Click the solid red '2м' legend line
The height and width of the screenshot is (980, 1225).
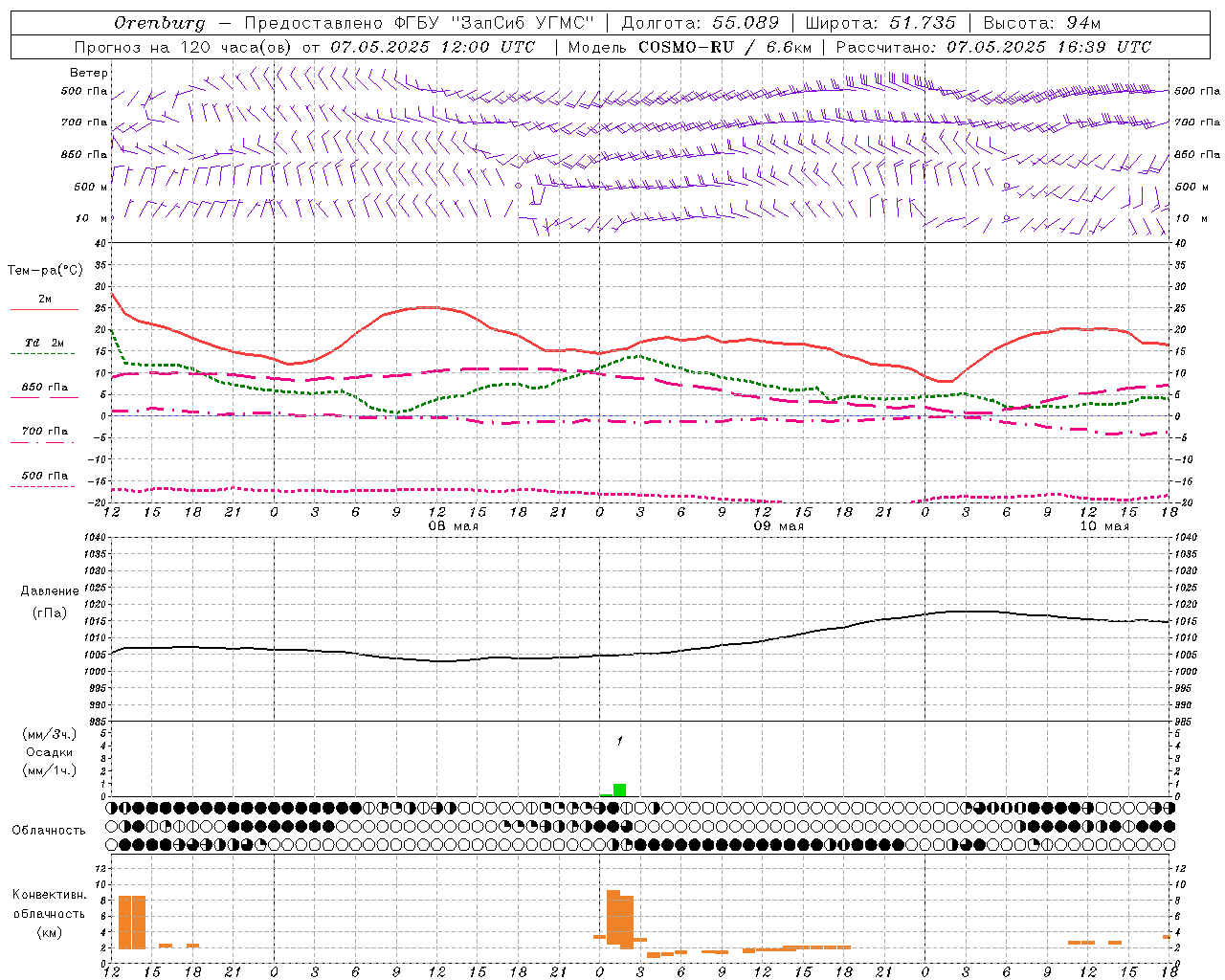click(x=44, y=309)
